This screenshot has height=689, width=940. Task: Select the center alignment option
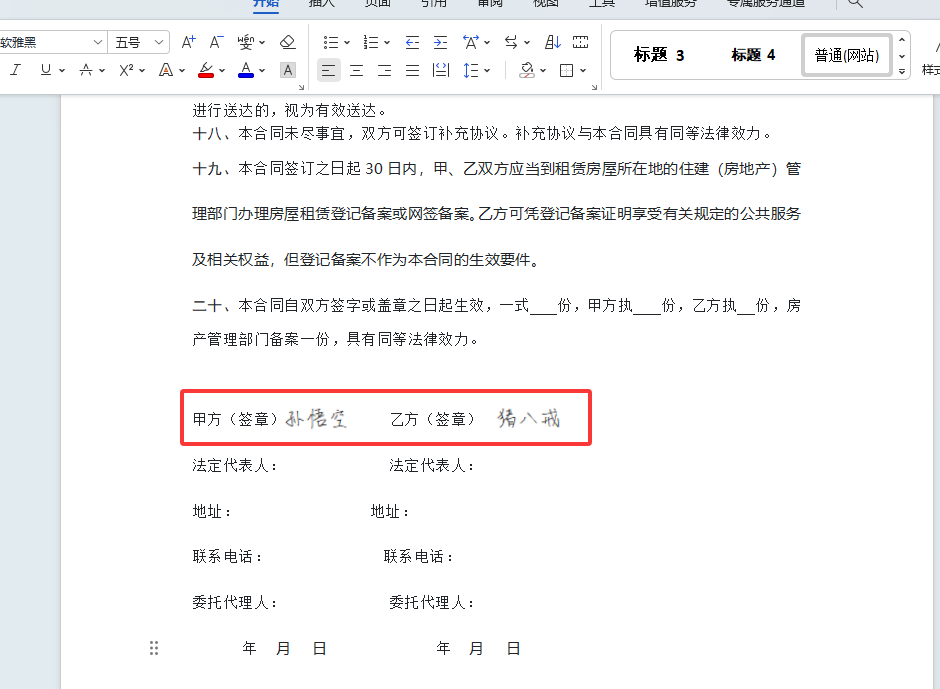pyautogui.click(x=356, y=70)
